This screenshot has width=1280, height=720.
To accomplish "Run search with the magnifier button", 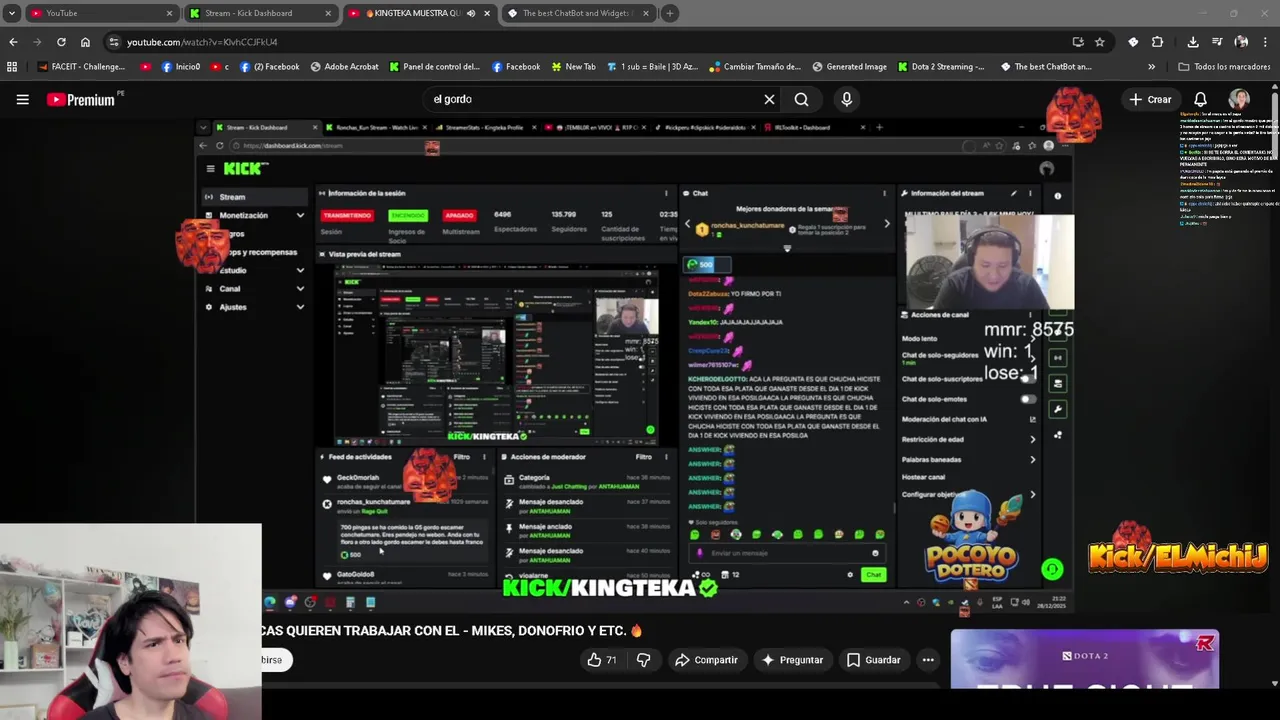I will point(801,99).
